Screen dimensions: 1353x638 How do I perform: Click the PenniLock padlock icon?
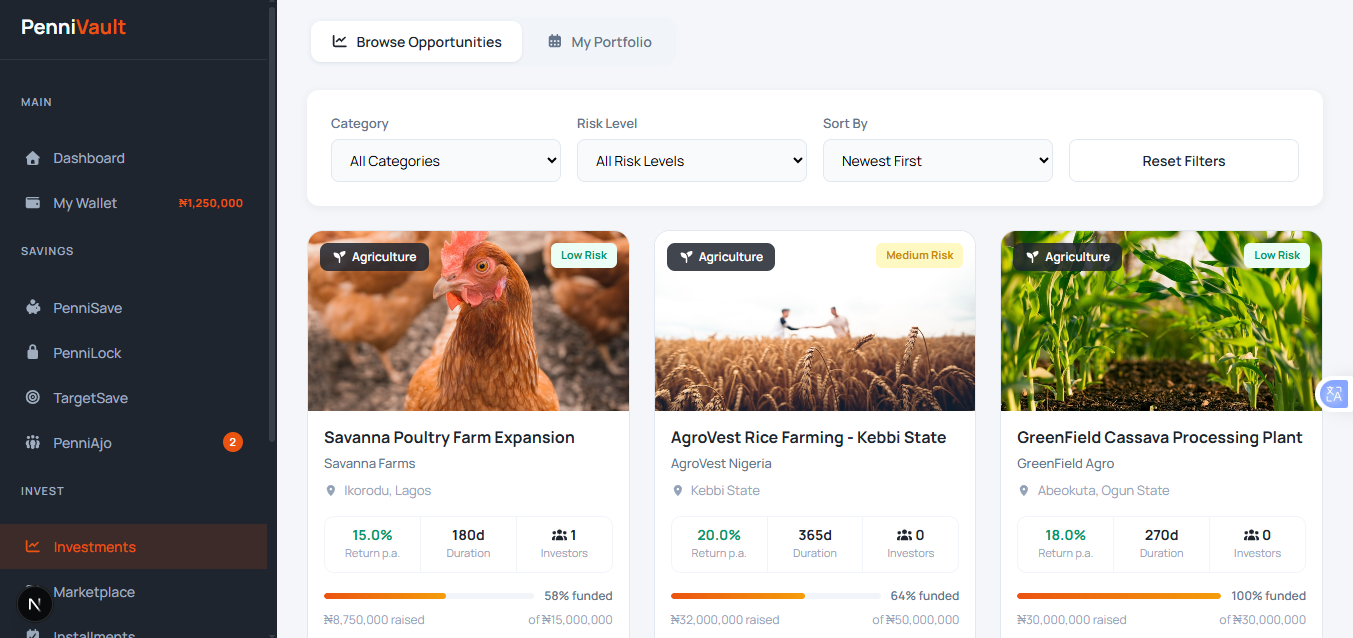point(33,353)
